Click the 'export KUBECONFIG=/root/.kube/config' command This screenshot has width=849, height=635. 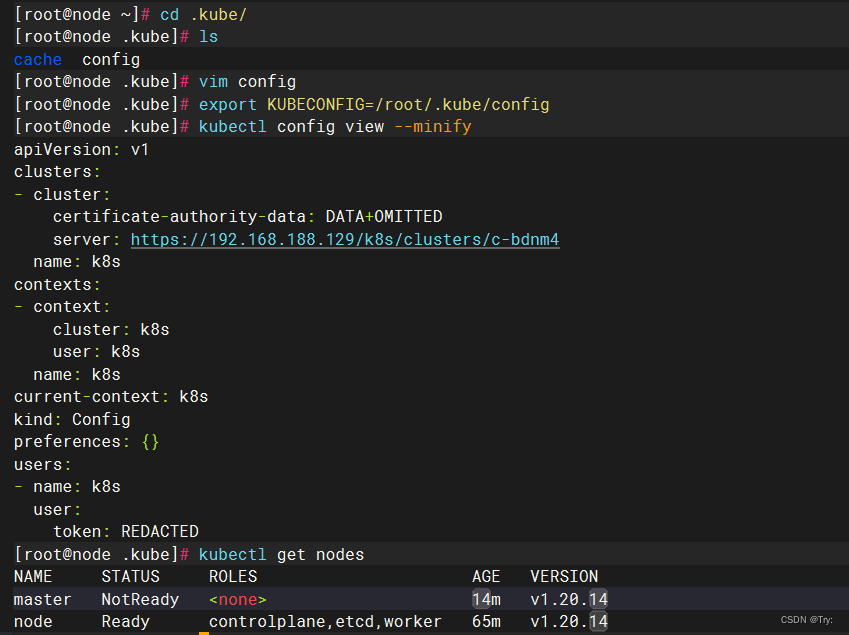375,104
